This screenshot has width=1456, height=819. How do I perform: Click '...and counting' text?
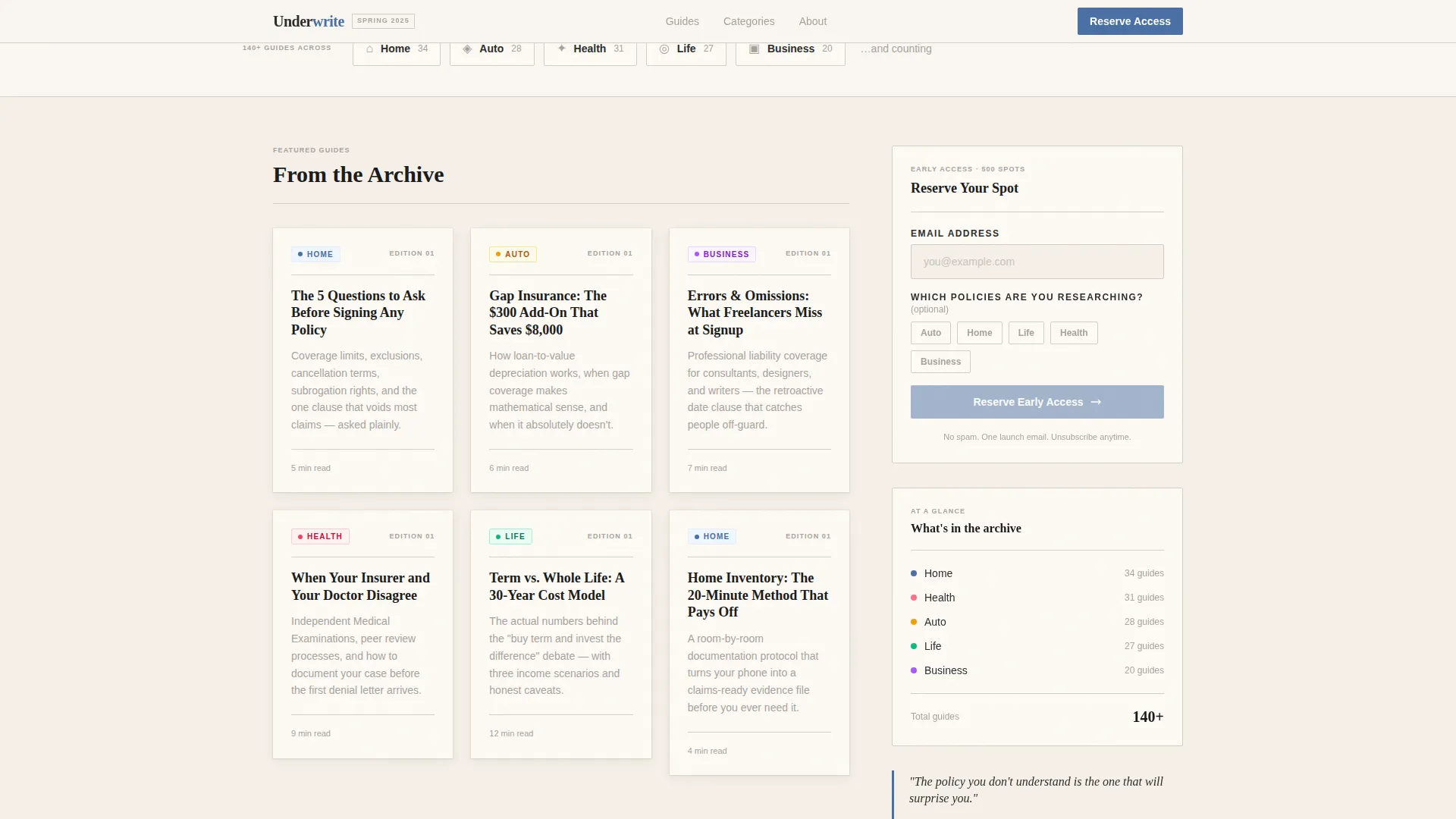[x=896, y=49]
